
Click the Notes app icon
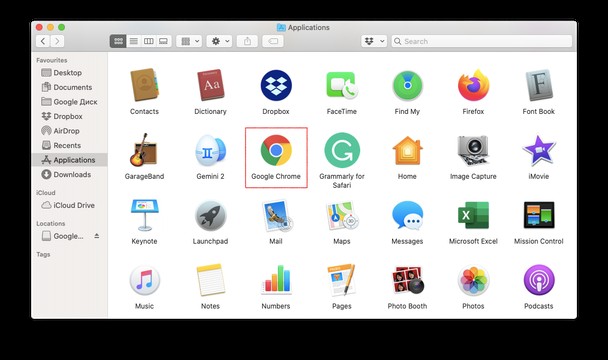(x=210, y=280)
